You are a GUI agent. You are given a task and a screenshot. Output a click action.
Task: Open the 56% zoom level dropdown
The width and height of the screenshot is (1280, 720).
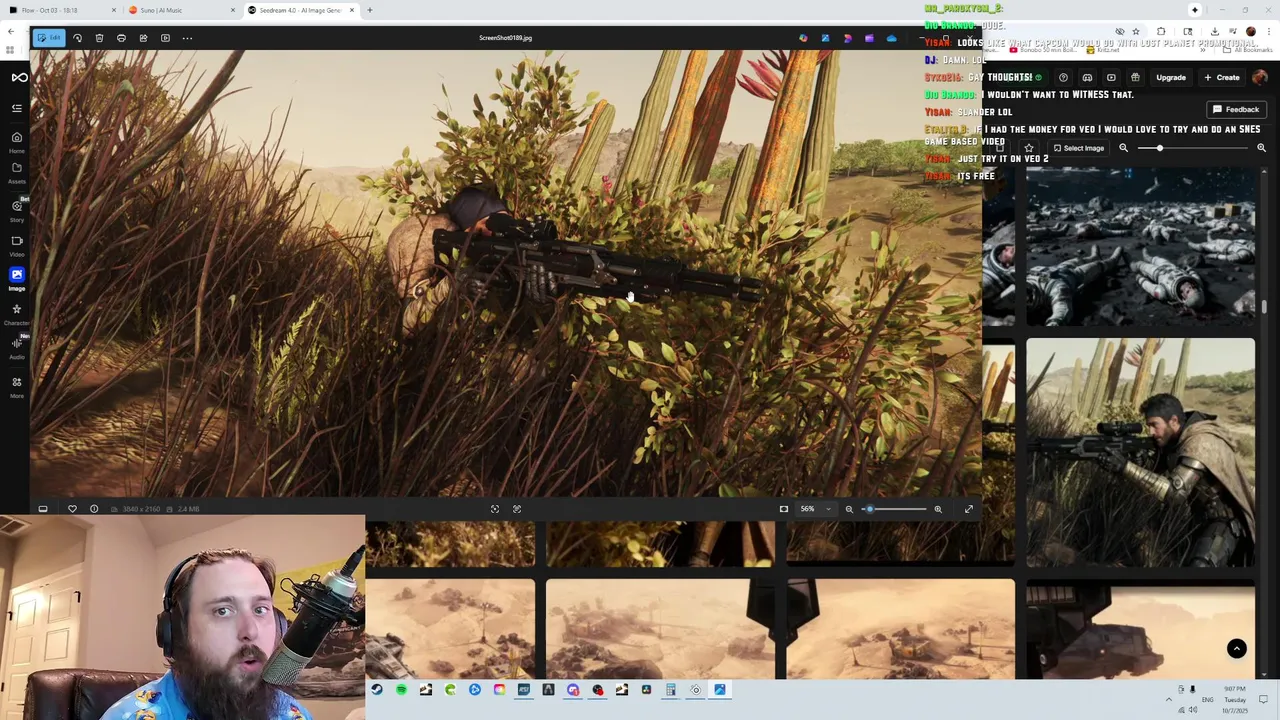(815, 509)
